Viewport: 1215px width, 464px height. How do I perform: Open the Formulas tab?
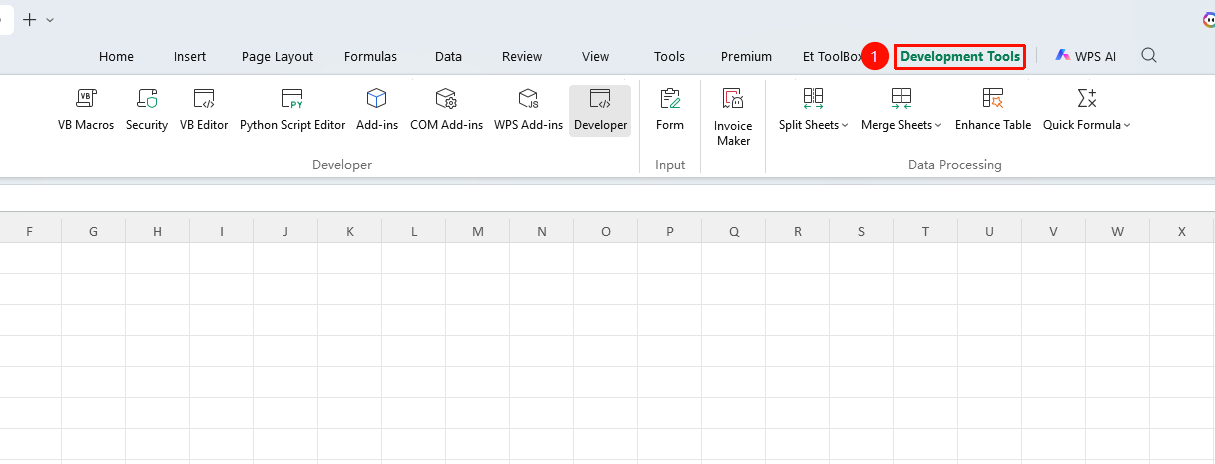[370, 57]
